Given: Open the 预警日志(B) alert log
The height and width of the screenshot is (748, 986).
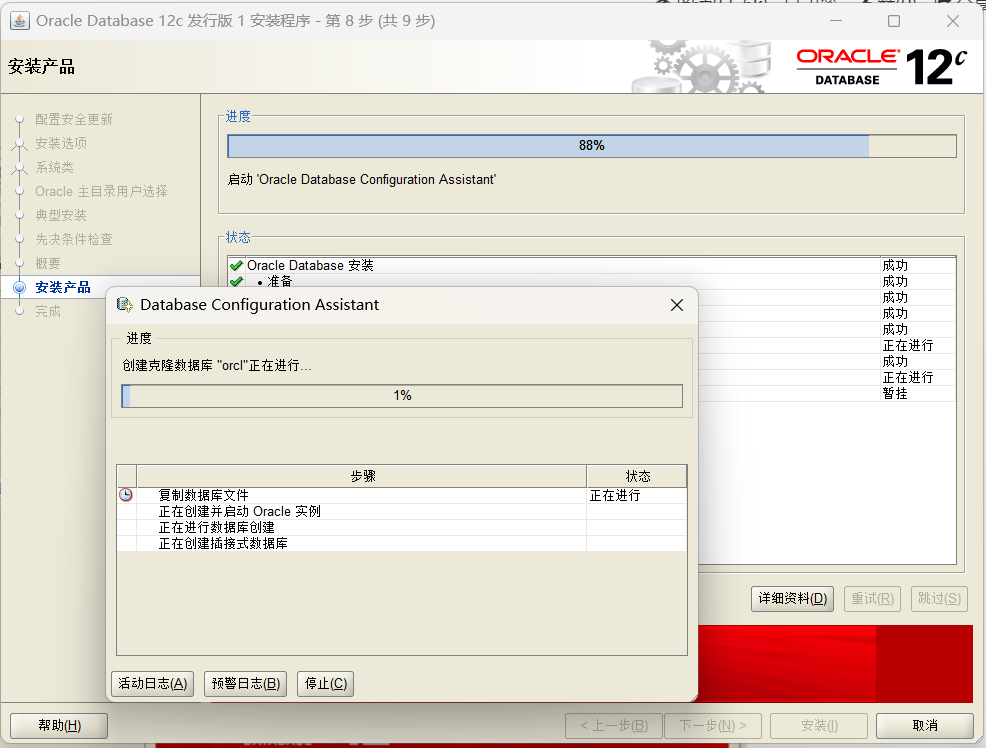Looking at the screenshot, I should coord(246,683).
